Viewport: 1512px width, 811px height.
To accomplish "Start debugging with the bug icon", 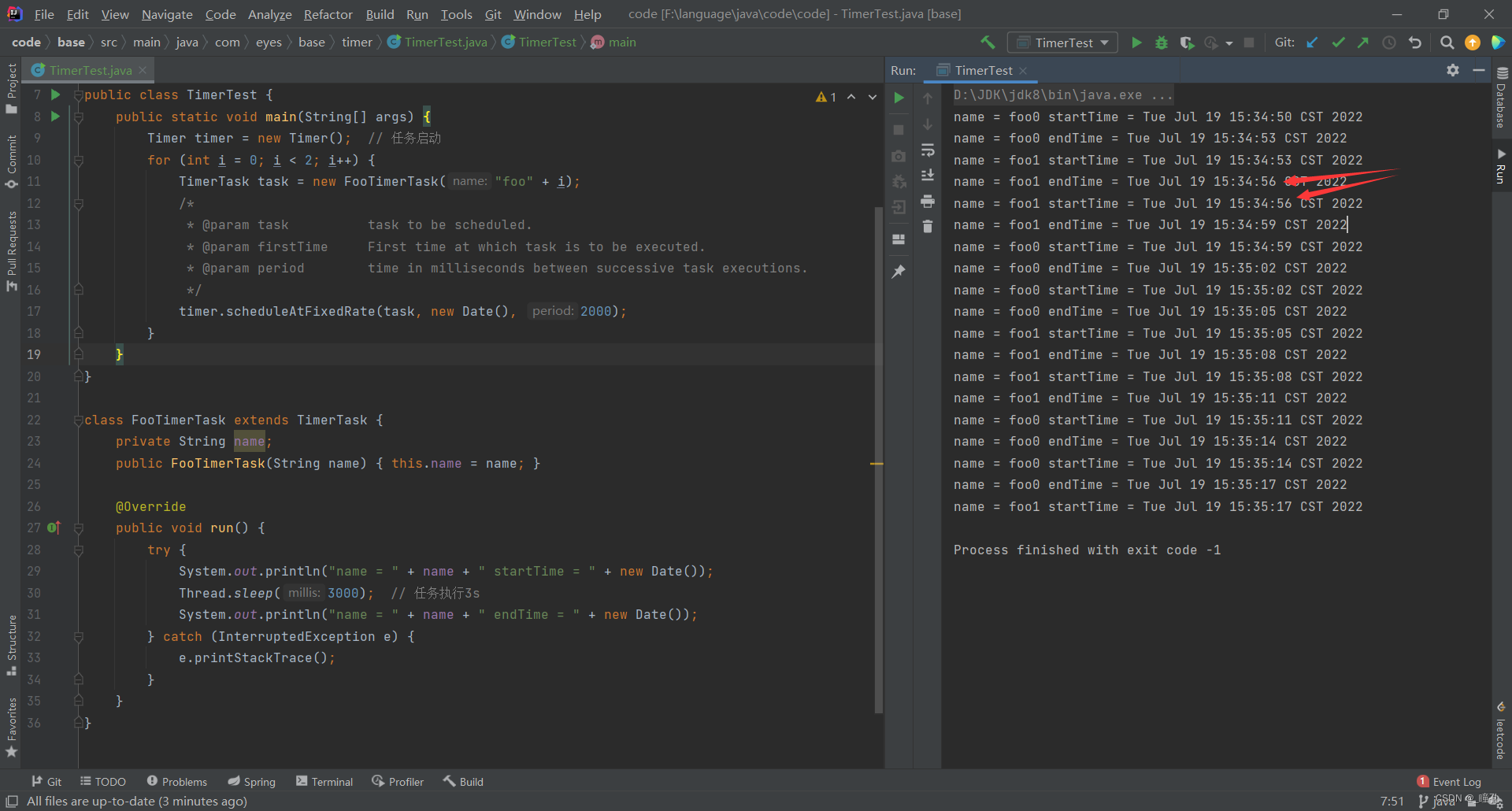I will click(x=1162, y=43).
